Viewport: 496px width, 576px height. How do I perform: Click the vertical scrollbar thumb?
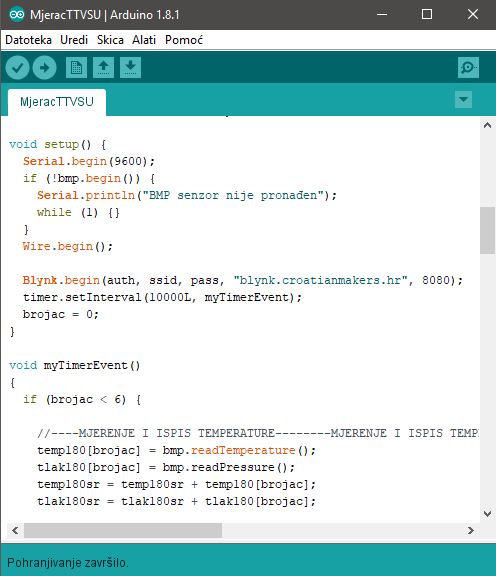point(488,230)
